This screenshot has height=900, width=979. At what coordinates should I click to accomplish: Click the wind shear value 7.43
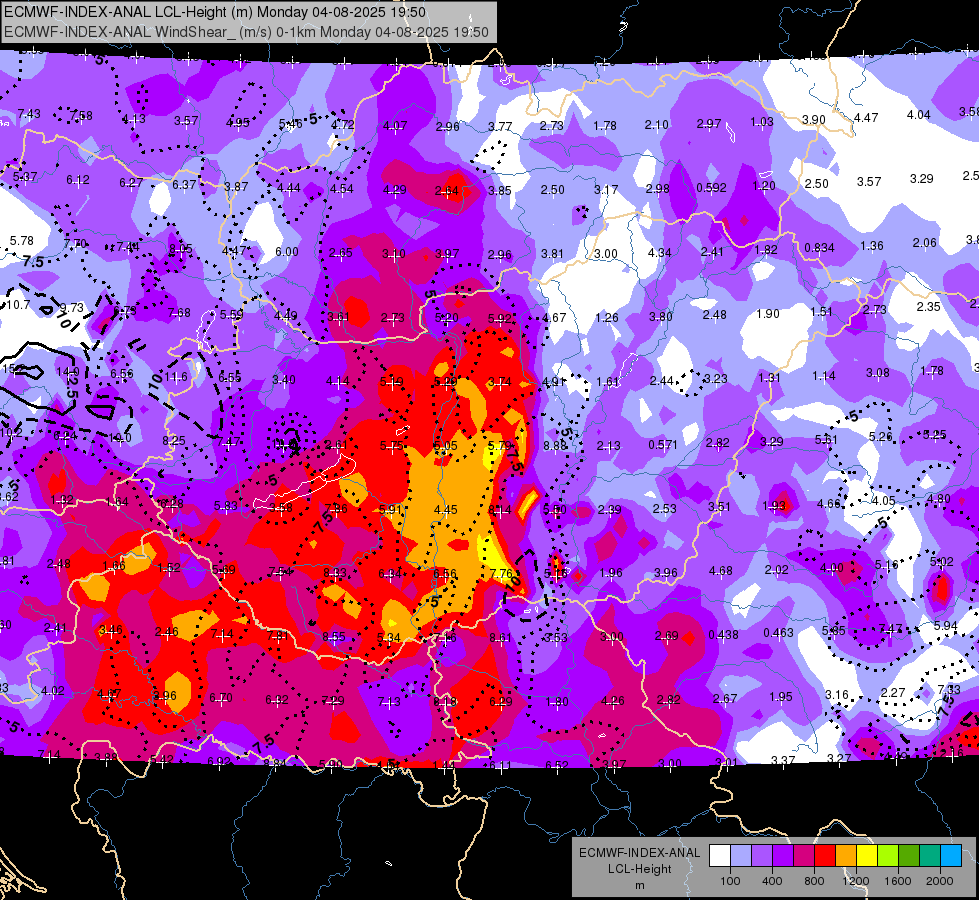click(29, 114)
